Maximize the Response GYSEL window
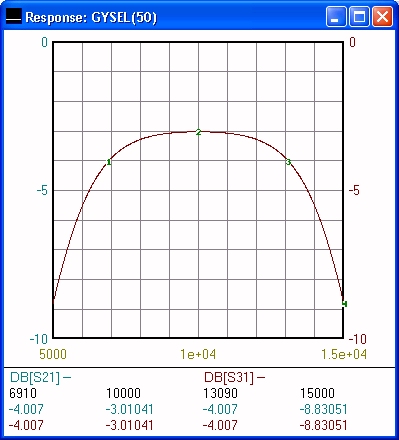Viewport: 399px width, 440px height. point(359,16)
